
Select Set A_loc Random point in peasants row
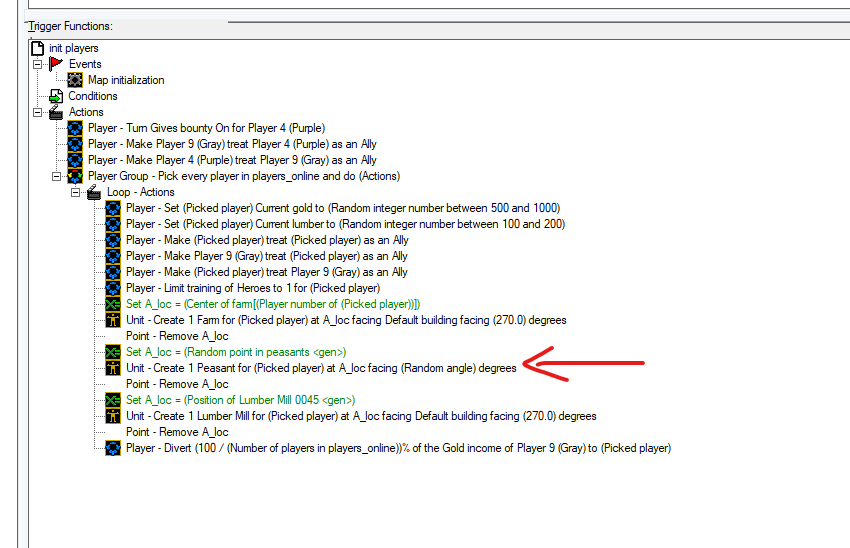click(236, 352)
